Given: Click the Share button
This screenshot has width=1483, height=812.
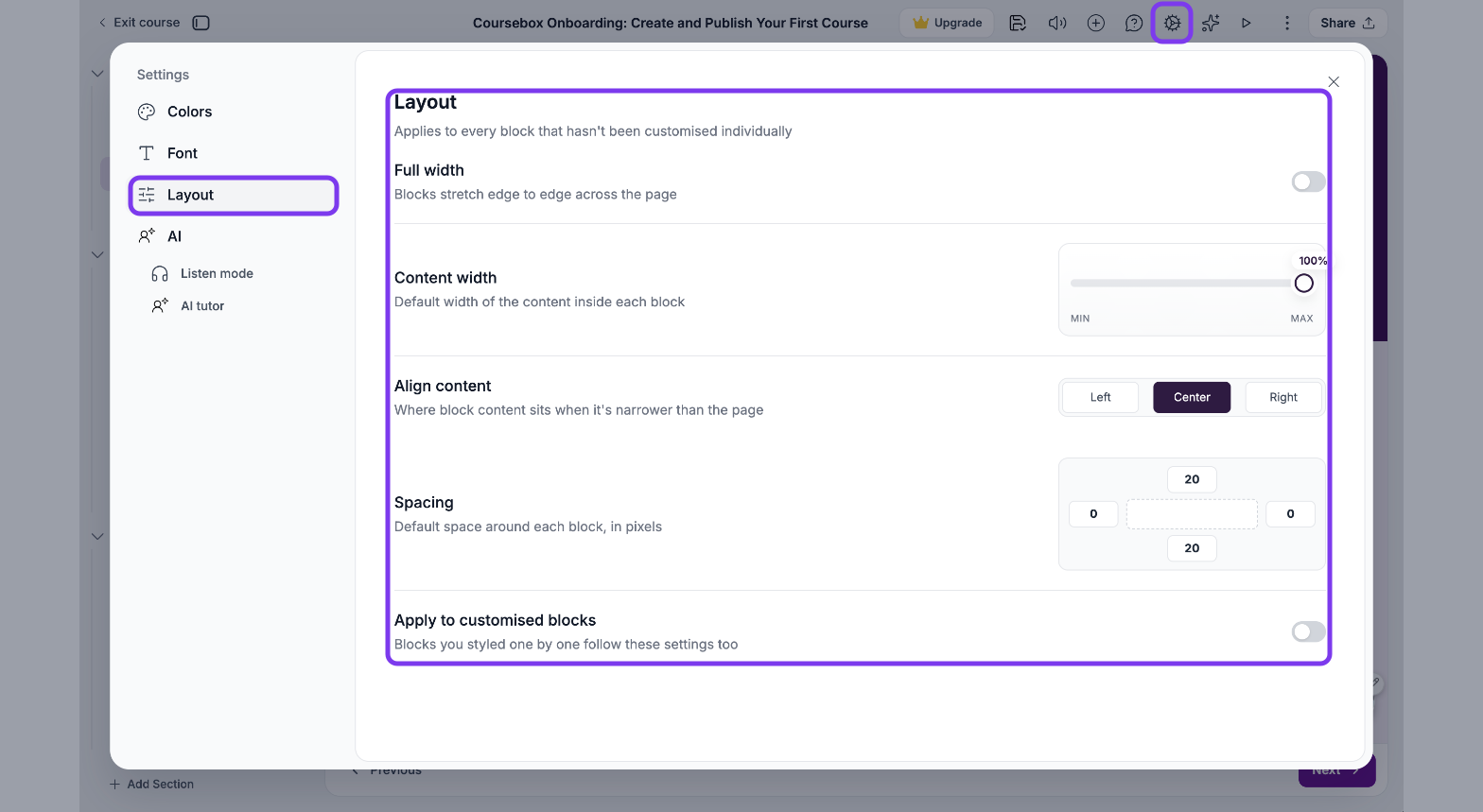Looking at the screenshot, I should [1348, 23].
